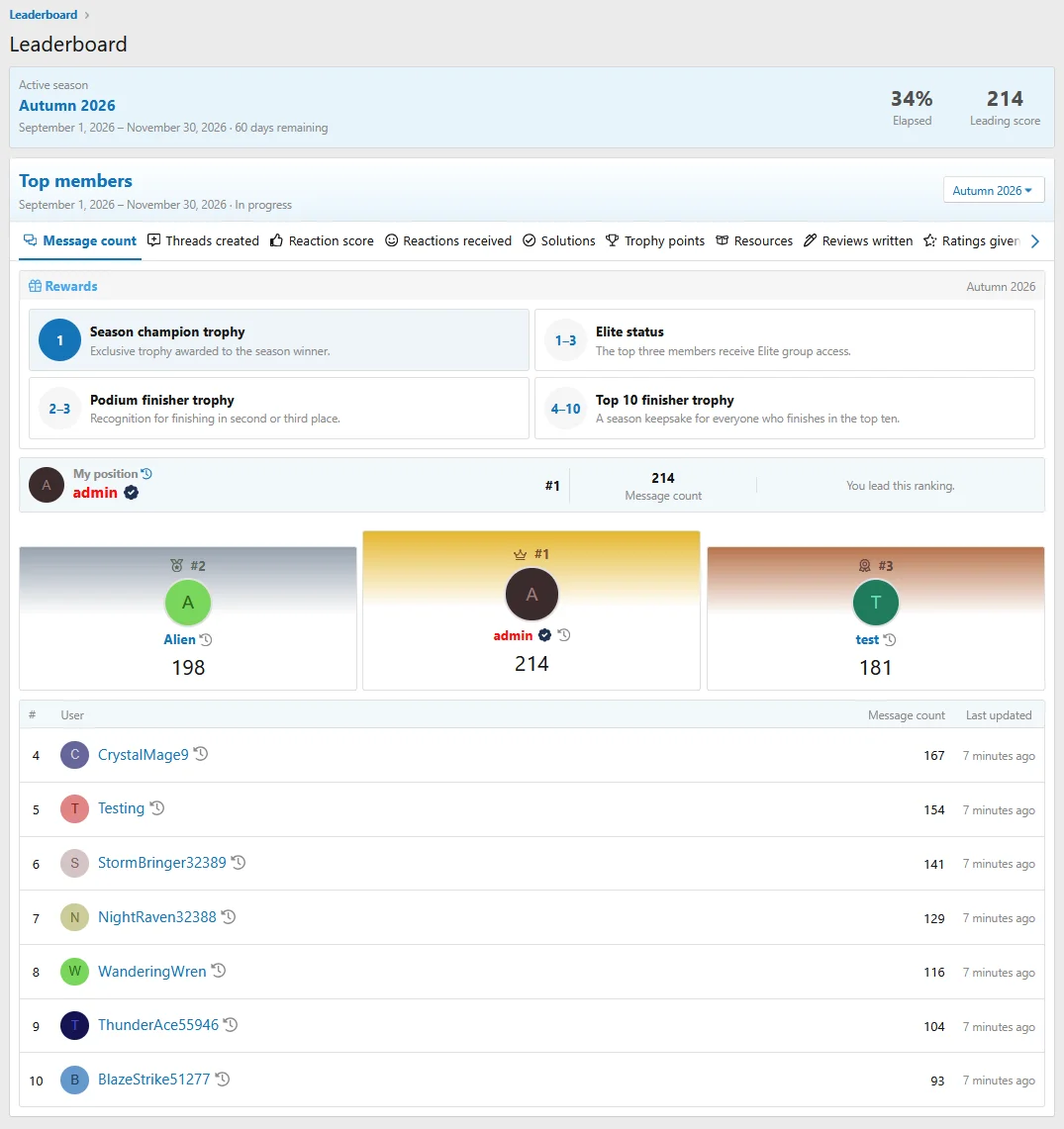Click CrystalMage9 avatar circle
The height and width of the screenshot is (1129, 1064).
(74, 755)
